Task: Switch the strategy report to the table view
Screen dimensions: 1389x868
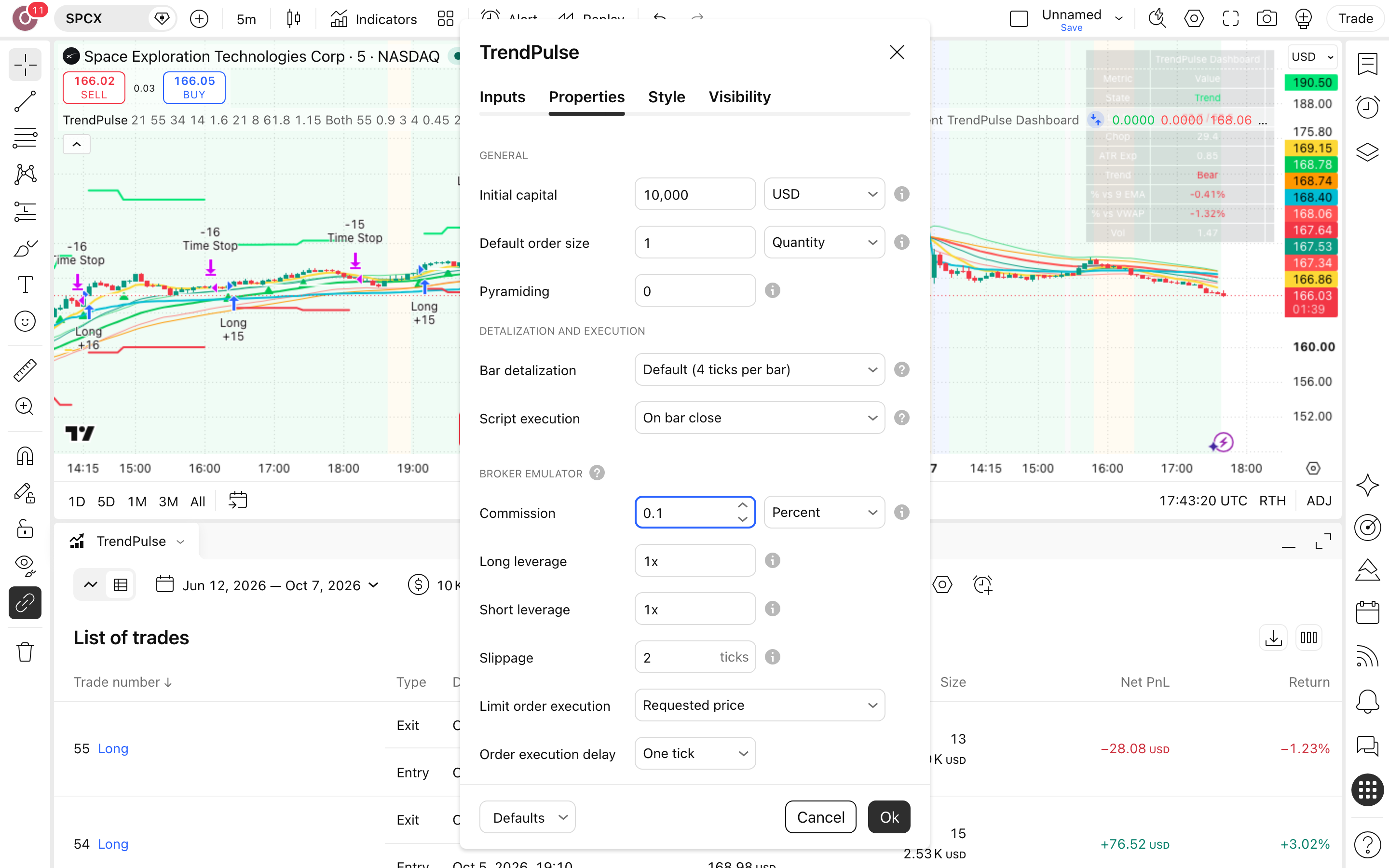Action: click(x=121, y=585)
